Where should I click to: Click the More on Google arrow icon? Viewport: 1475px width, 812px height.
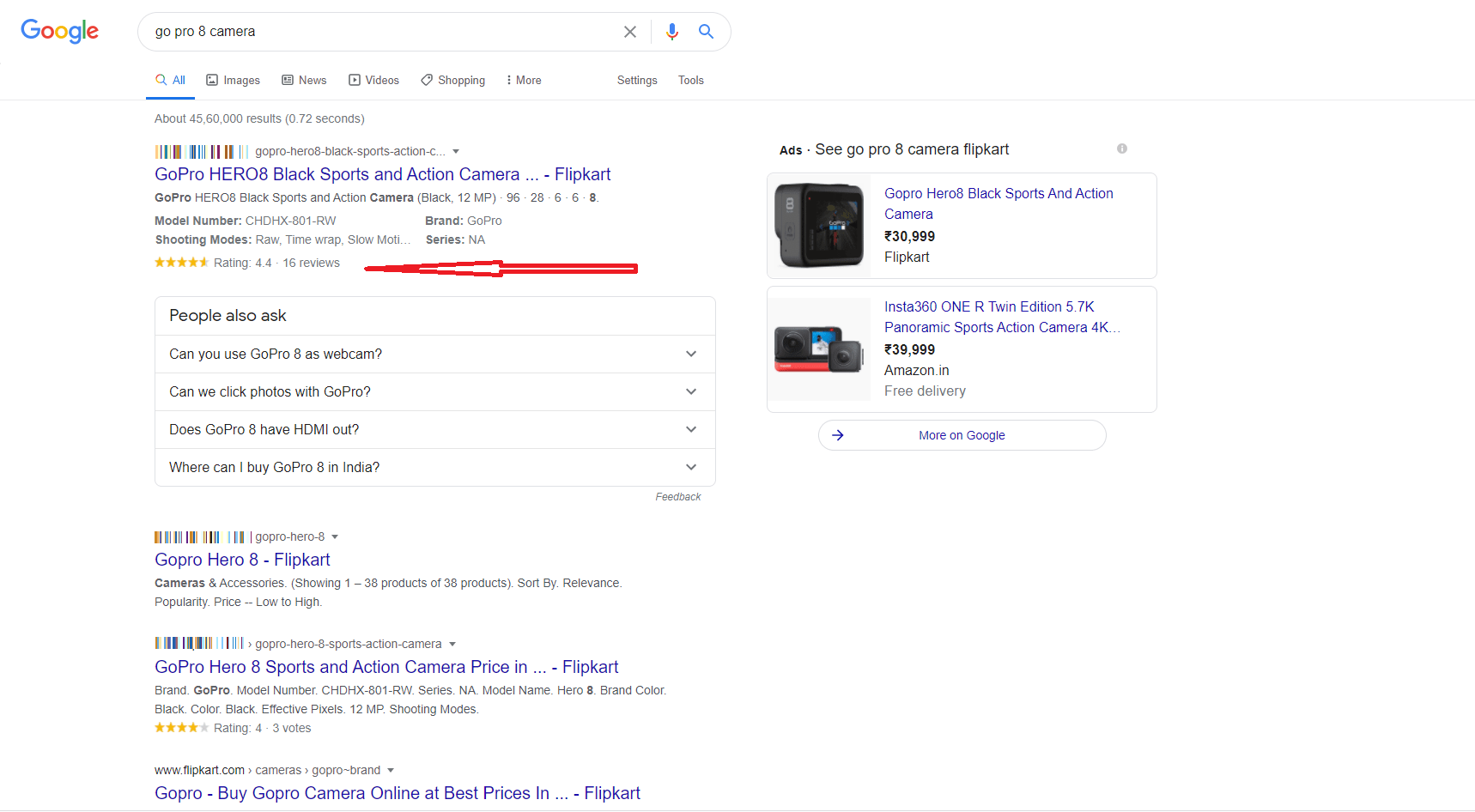point(838,435)
